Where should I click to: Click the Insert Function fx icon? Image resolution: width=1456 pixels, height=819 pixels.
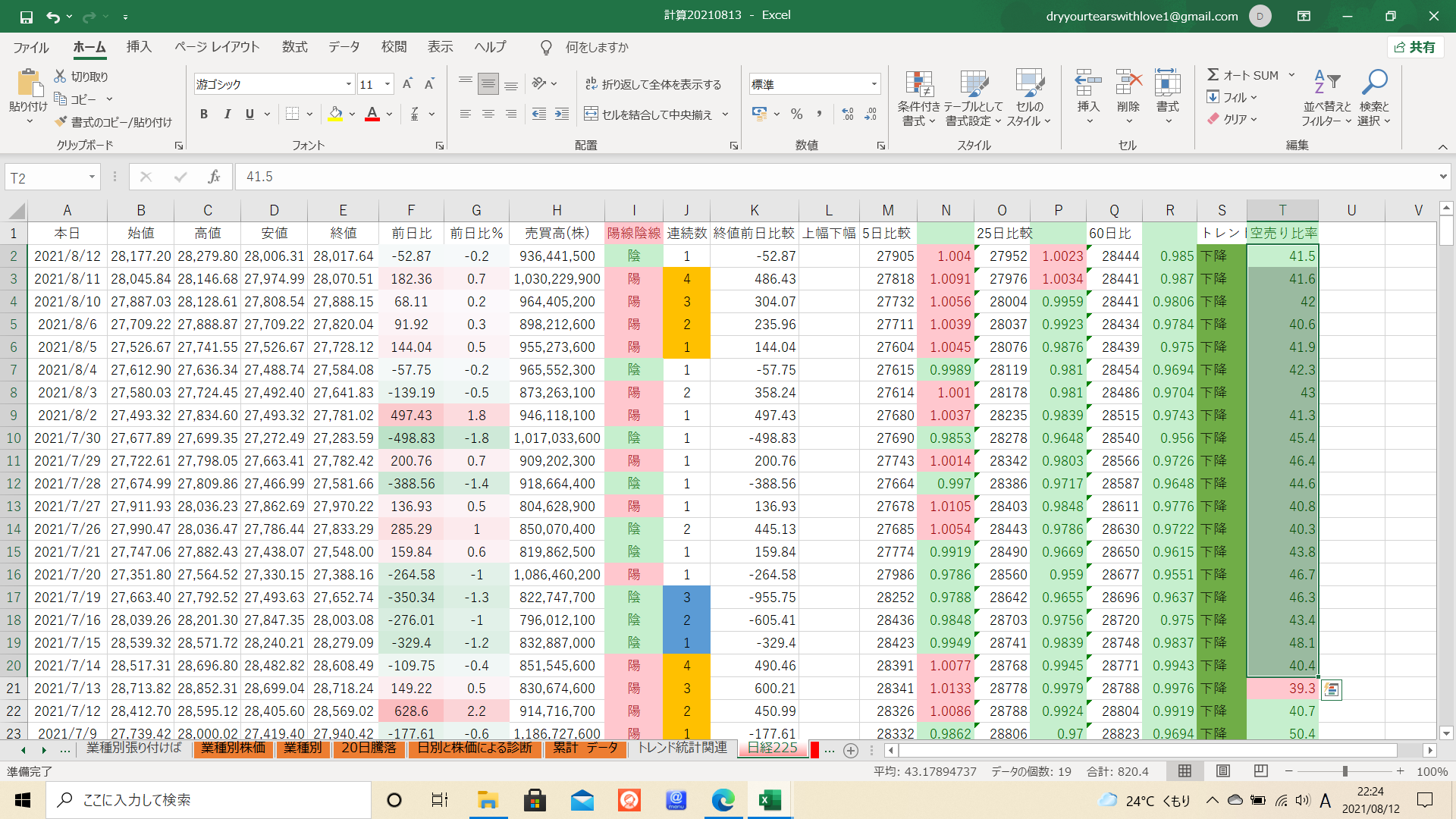pos(214,177)
